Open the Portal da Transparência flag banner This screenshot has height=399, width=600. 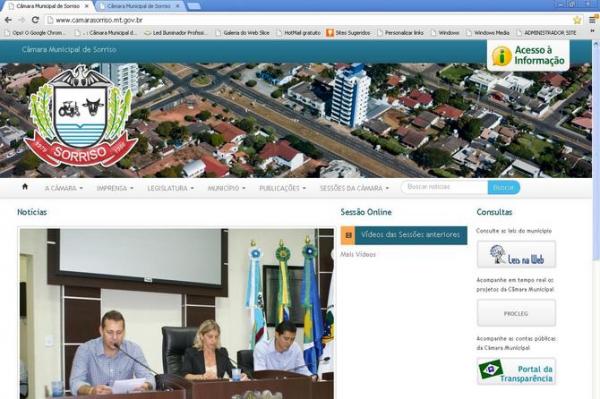516,371
